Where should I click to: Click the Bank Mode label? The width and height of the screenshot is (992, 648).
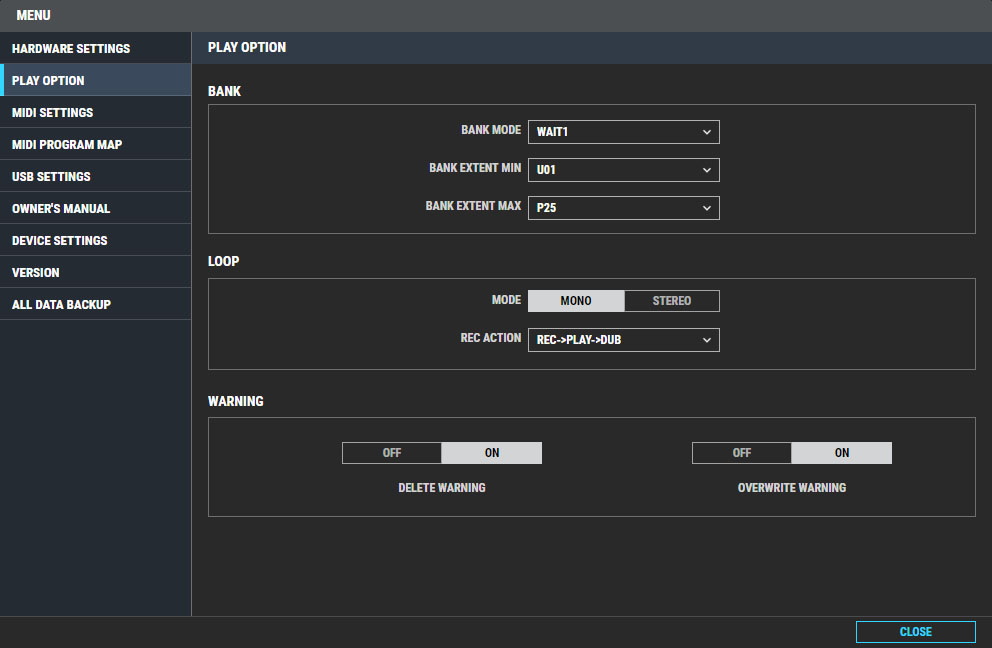point(491,130)
